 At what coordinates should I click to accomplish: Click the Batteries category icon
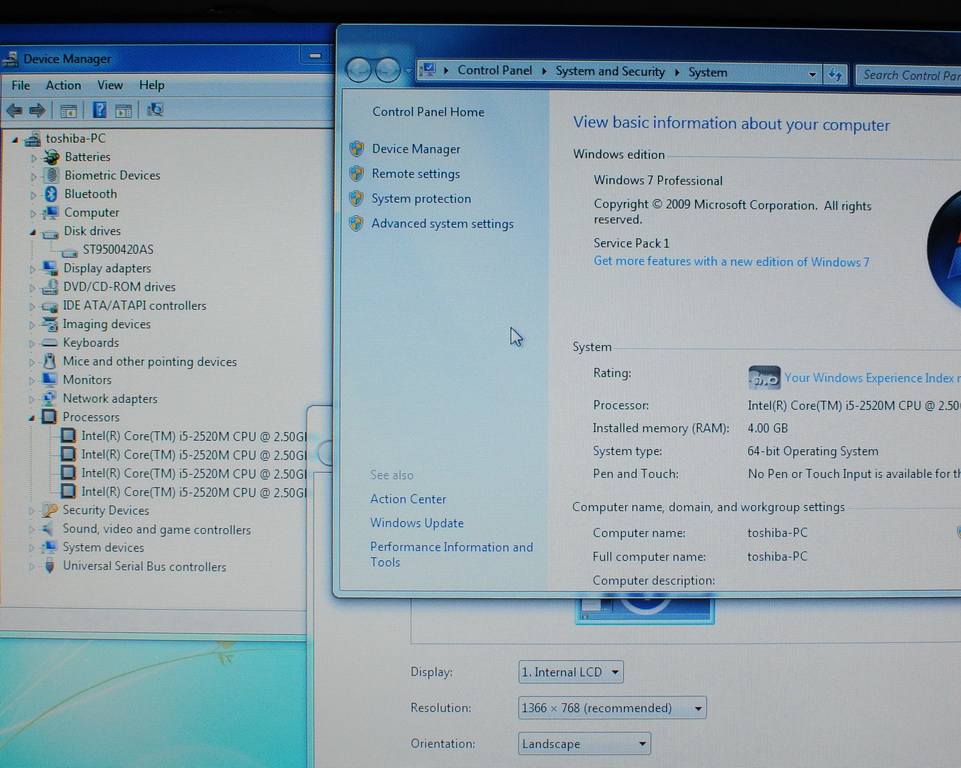51,157
